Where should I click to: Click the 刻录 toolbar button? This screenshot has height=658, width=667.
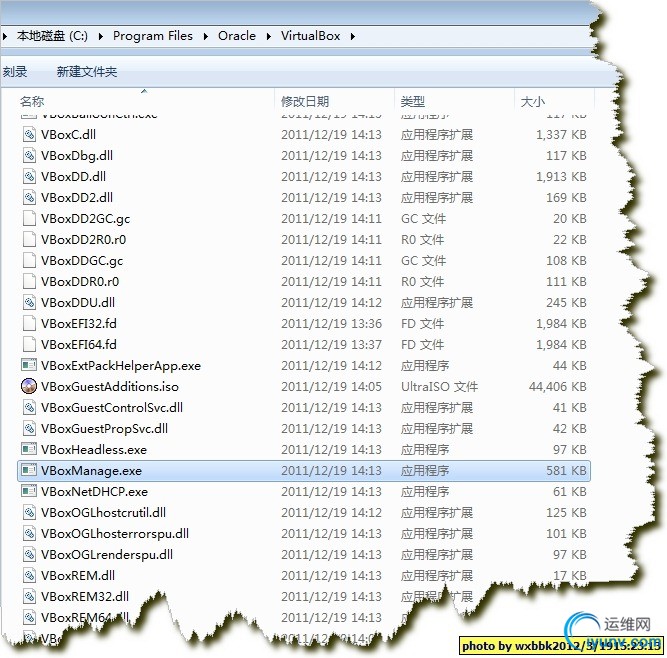click(15, 71)
